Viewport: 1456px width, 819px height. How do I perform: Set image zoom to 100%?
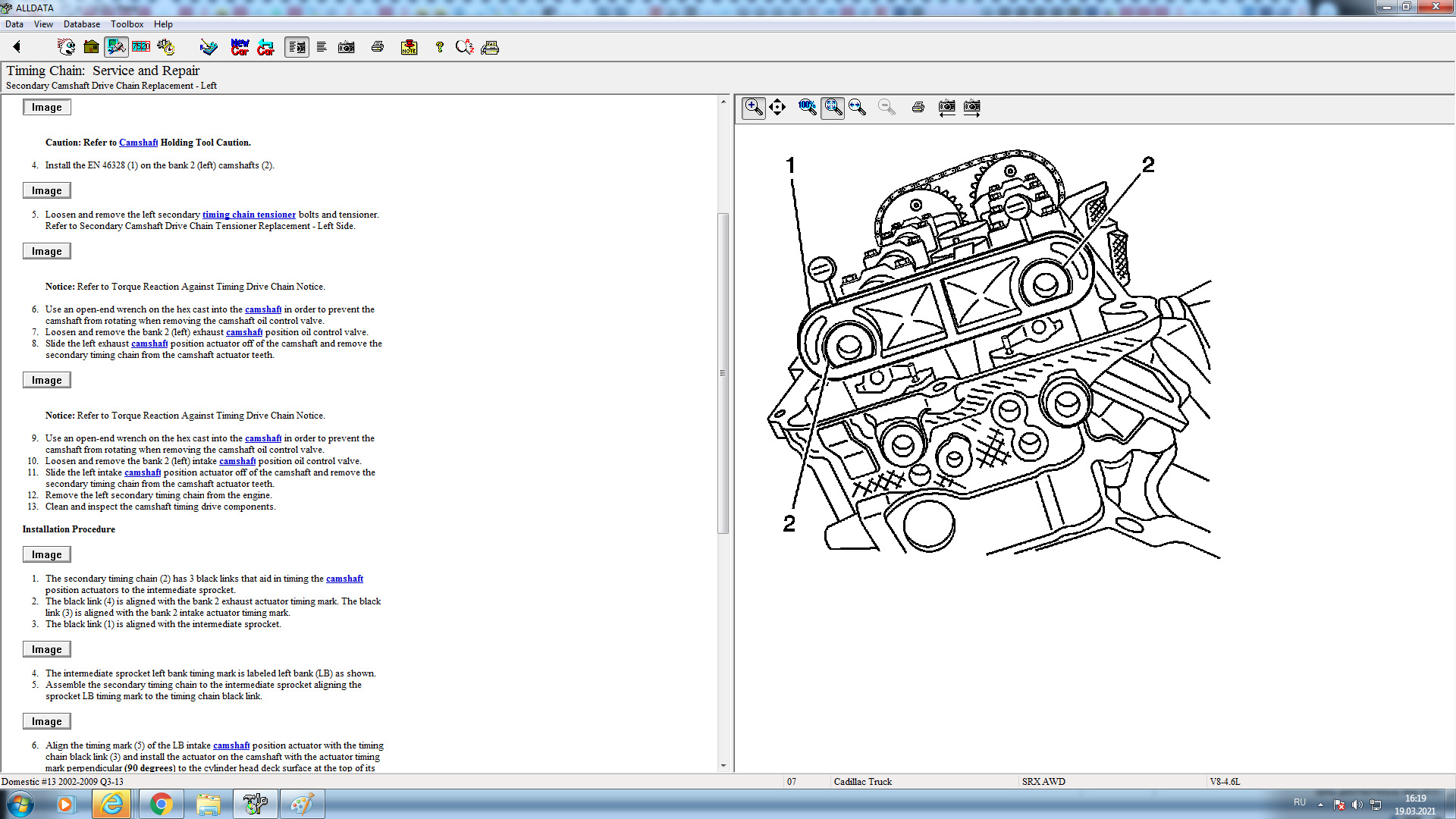pyautogui.click(x=807, y=107)
